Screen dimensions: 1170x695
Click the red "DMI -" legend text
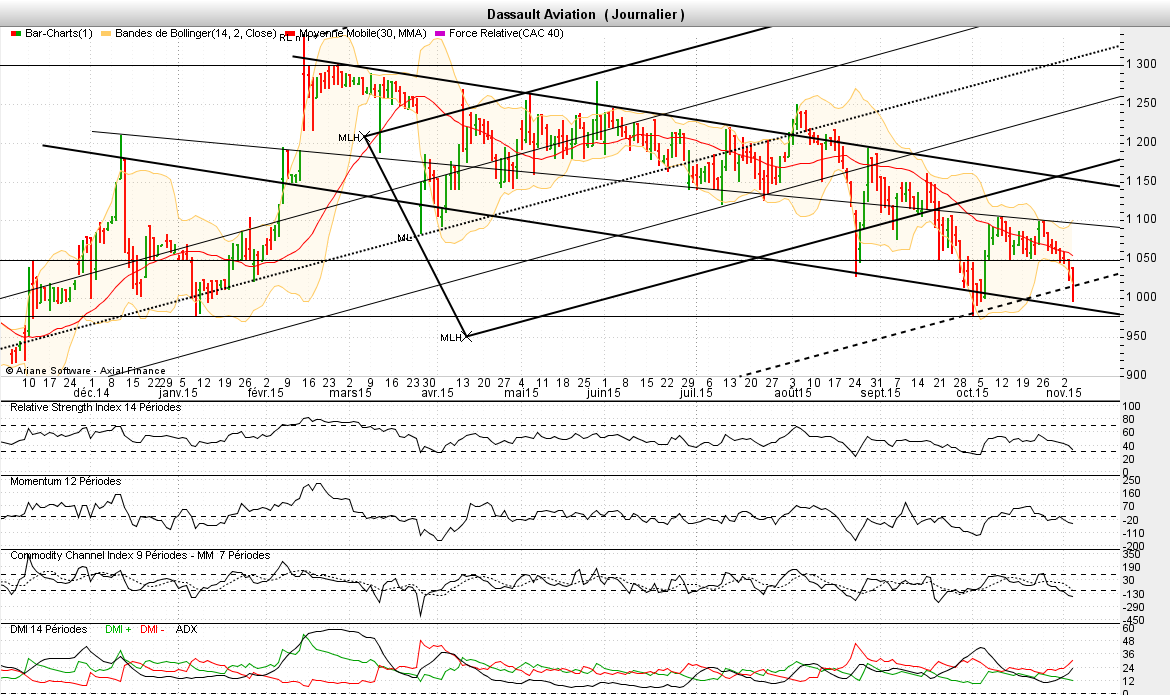point(152,629)
